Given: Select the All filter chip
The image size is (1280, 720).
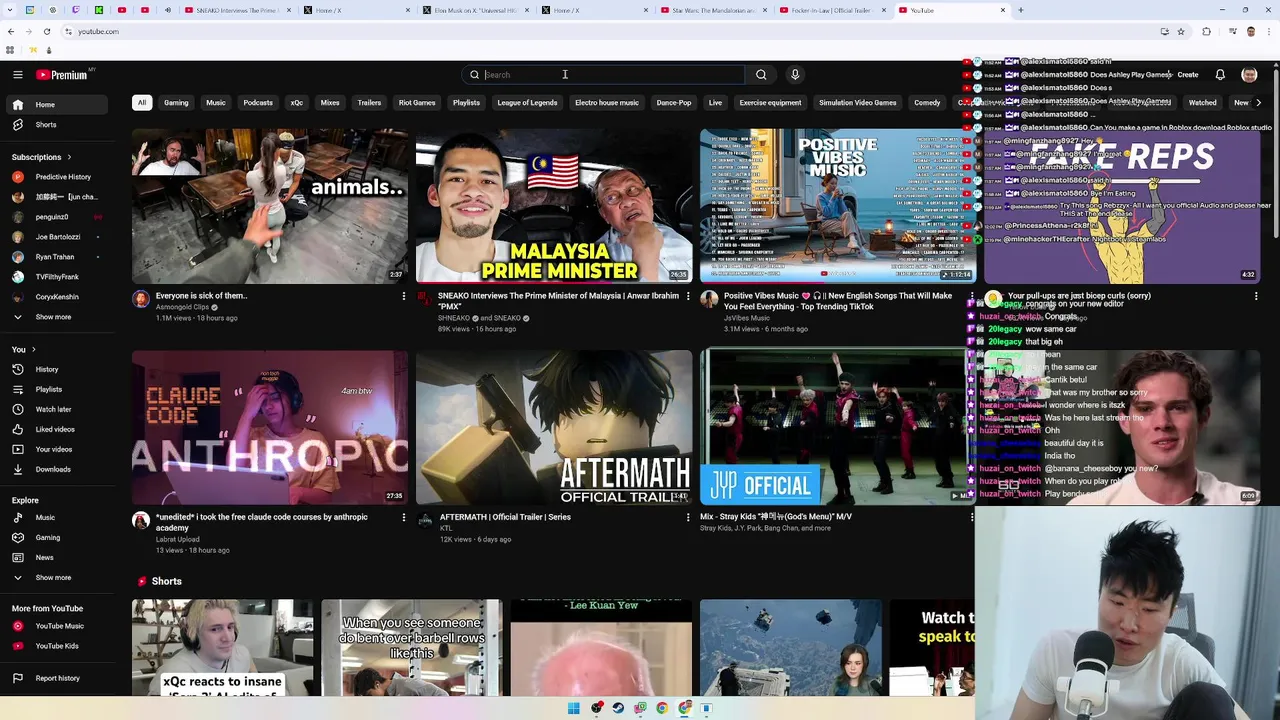Looking at the screenshot, I should pos(142,103).
